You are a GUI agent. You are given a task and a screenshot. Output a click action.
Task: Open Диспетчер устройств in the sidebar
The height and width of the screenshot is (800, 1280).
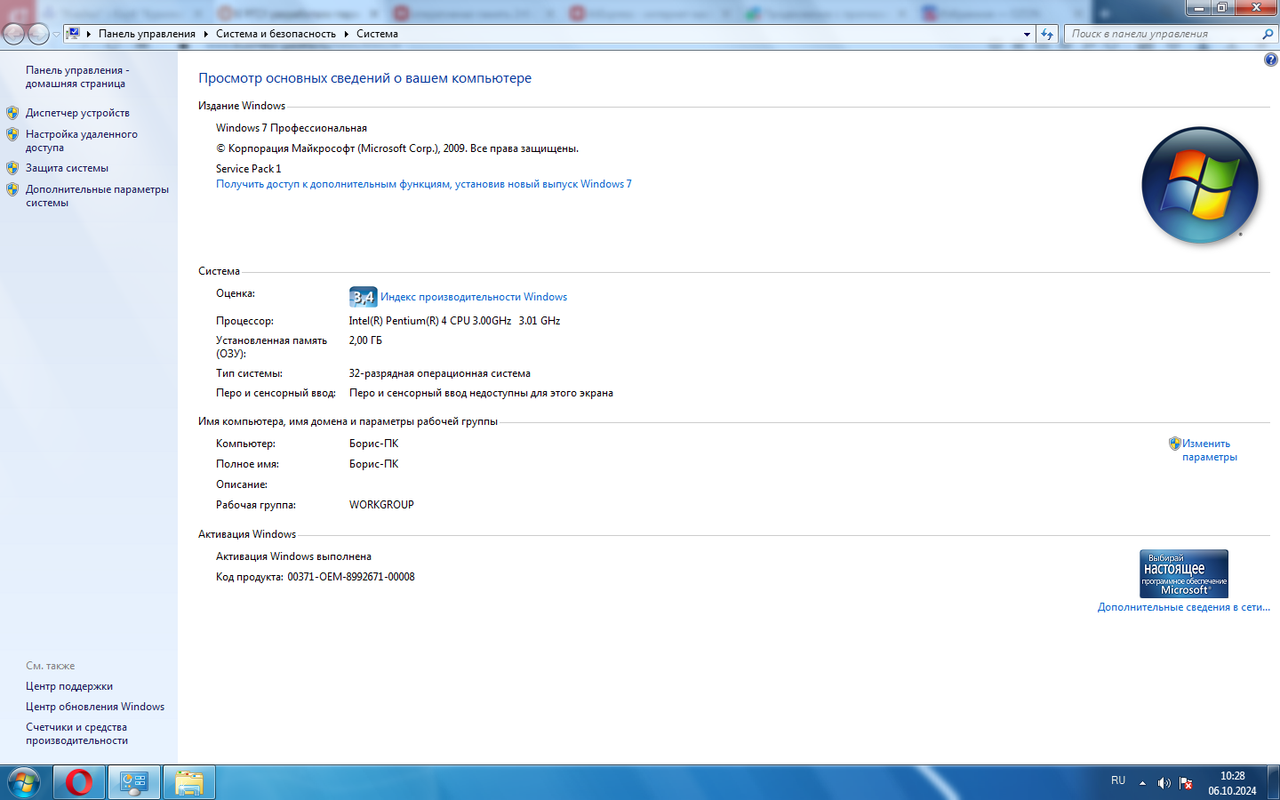[78, 113]
